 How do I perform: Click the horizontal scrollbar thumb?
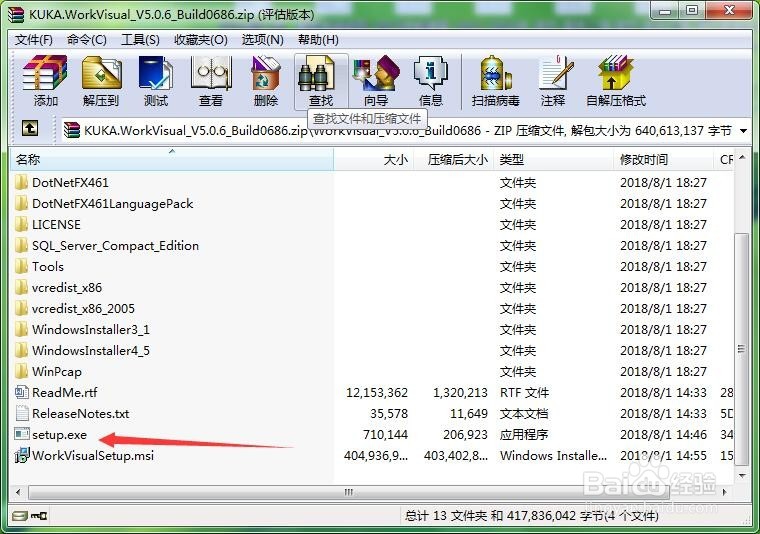[349, 492]
